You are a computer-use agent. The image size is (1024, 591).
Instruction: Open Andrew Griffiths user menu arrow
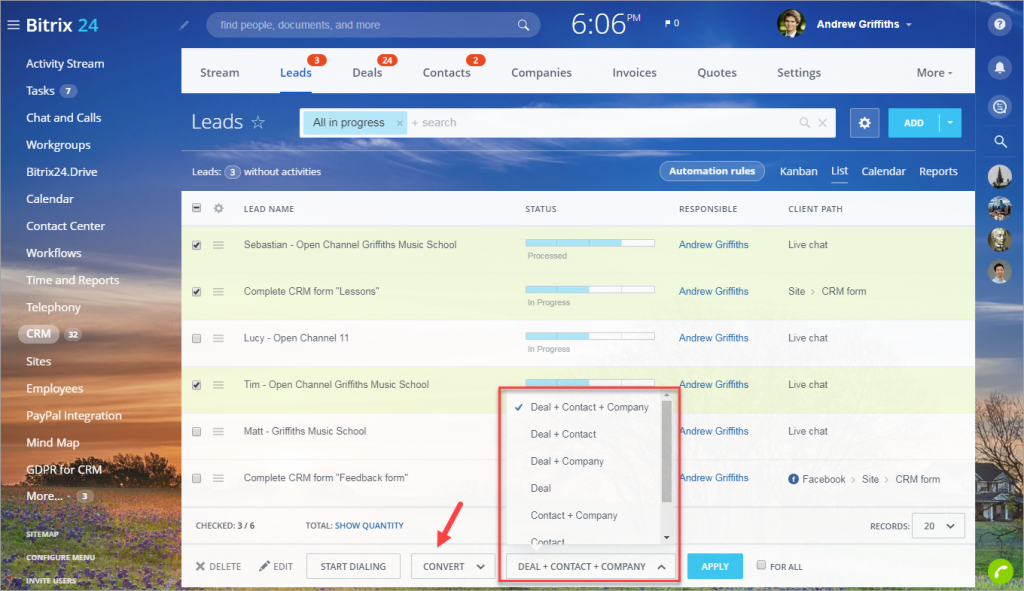tap(908, 25)
